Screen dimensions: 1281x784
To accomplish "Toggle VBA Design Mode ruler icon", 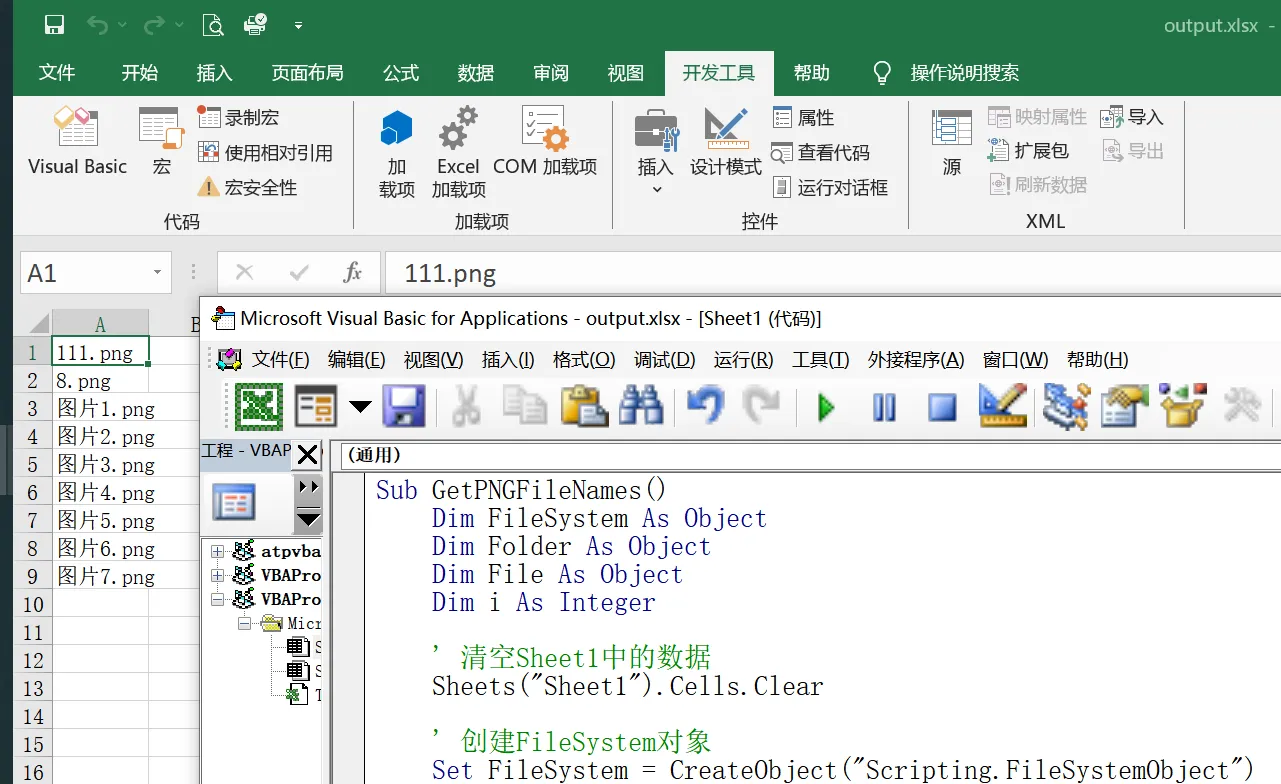I will tap(1003, 407).
